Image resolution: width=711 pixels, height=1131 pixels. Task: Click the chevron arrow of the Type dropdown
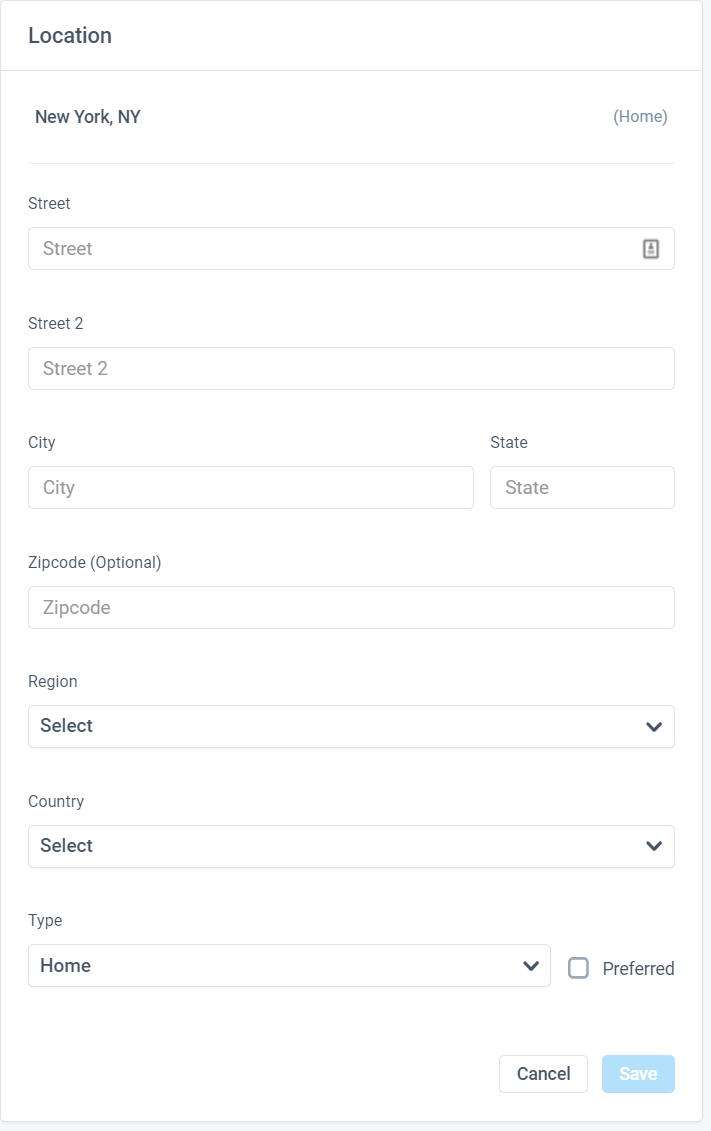coord(531,966)
